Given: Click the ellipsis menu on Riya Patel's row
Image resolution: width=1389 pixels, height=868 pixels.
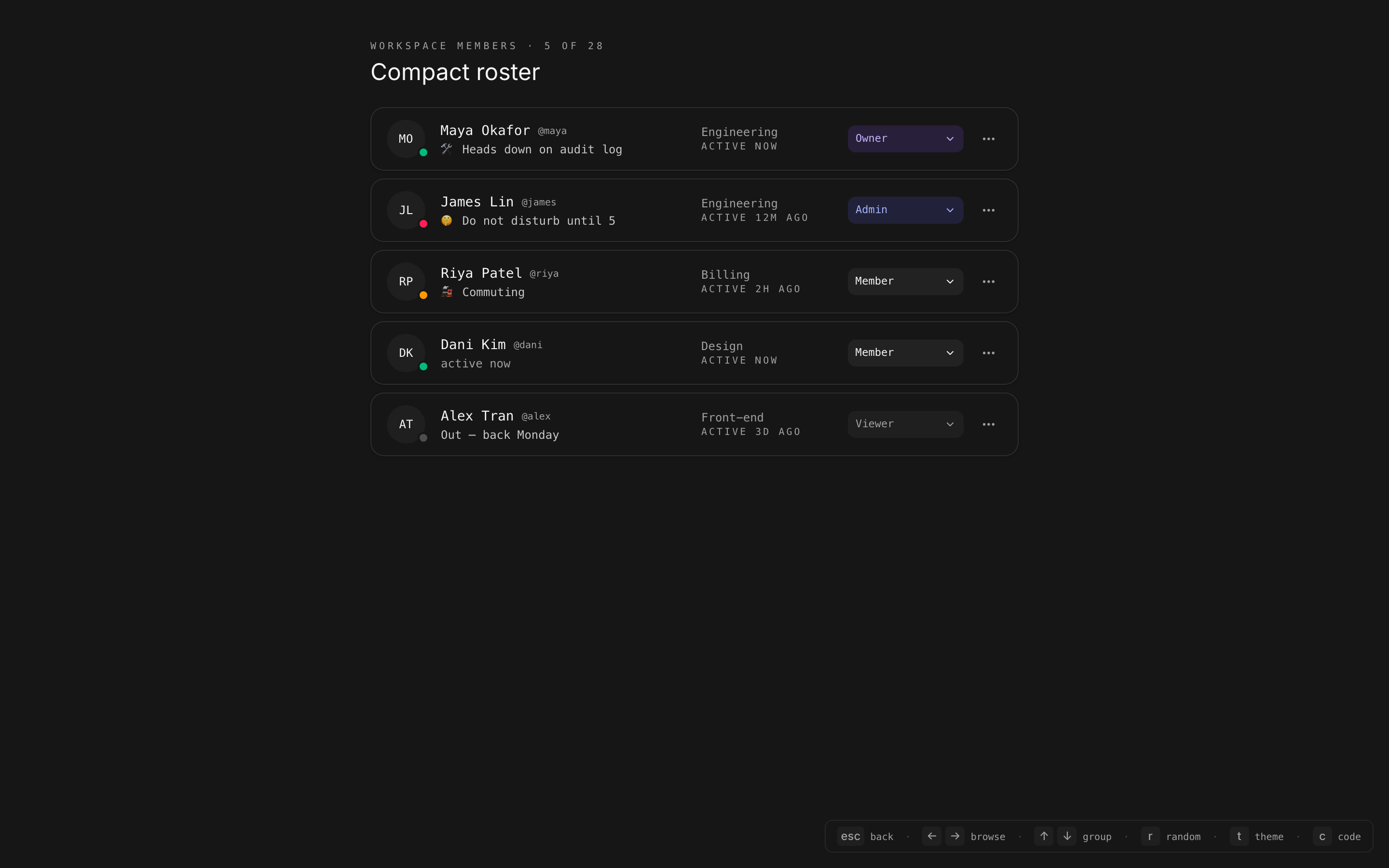Looking at the screenshot, I should pos(988,281).
